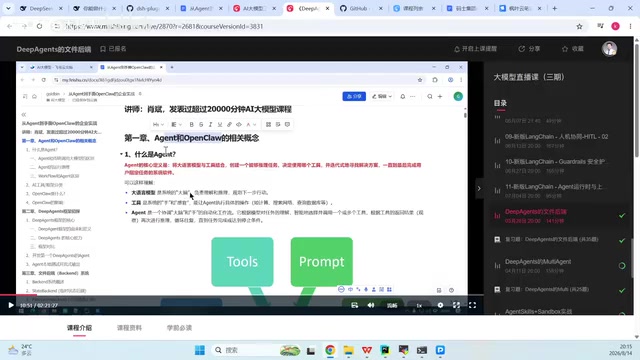Open the video settings gear
This screenshot has width=640, height=360.
tap(440, 305)
